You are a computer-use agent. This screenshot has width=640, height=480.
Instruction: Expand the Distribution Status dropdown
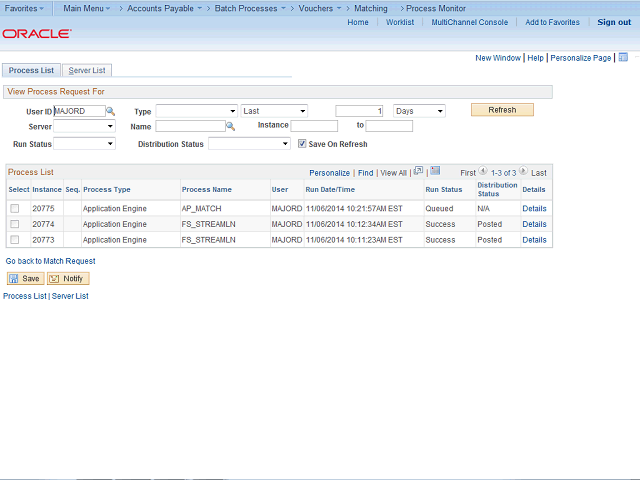(248, 144)
